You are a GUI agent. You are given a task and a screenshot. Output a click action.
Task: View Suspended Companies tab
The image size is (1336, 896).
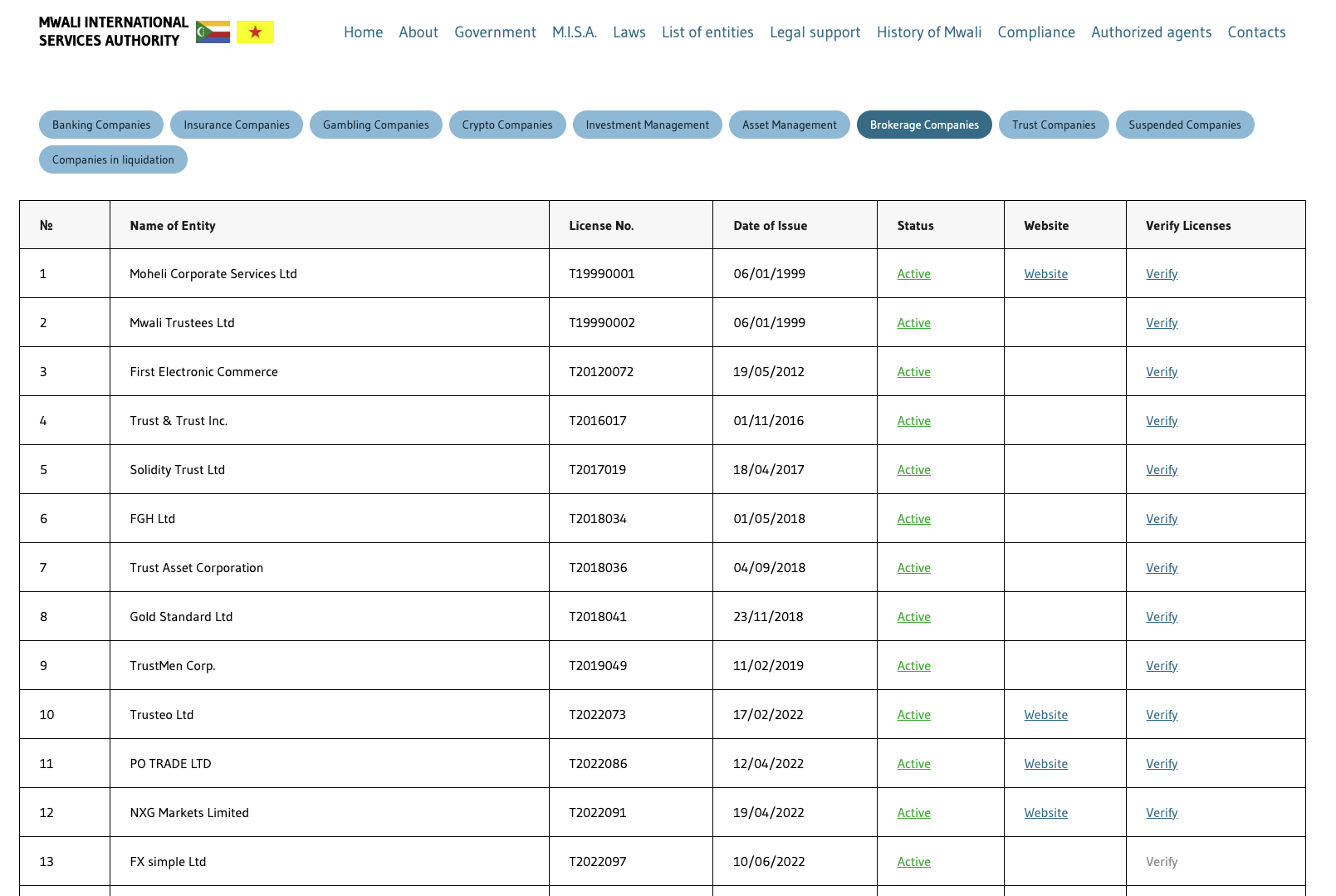1185,125
